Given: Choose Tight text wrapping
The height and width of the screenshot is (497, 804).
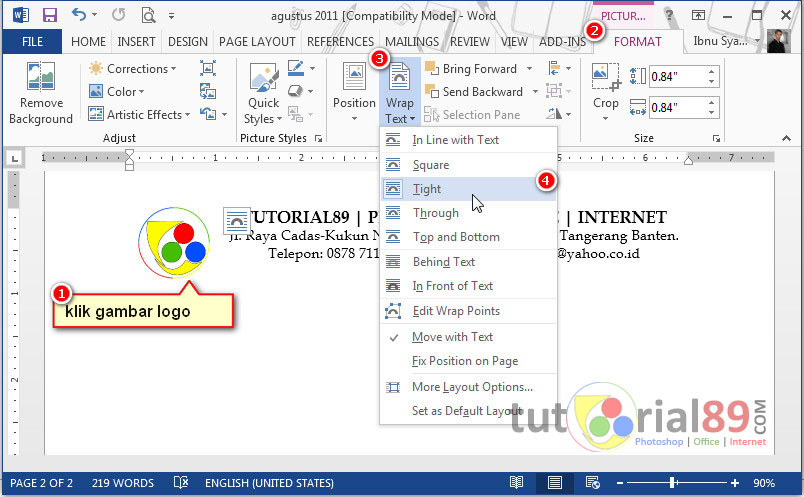Looking at the screenshot, I should point(468,189).
